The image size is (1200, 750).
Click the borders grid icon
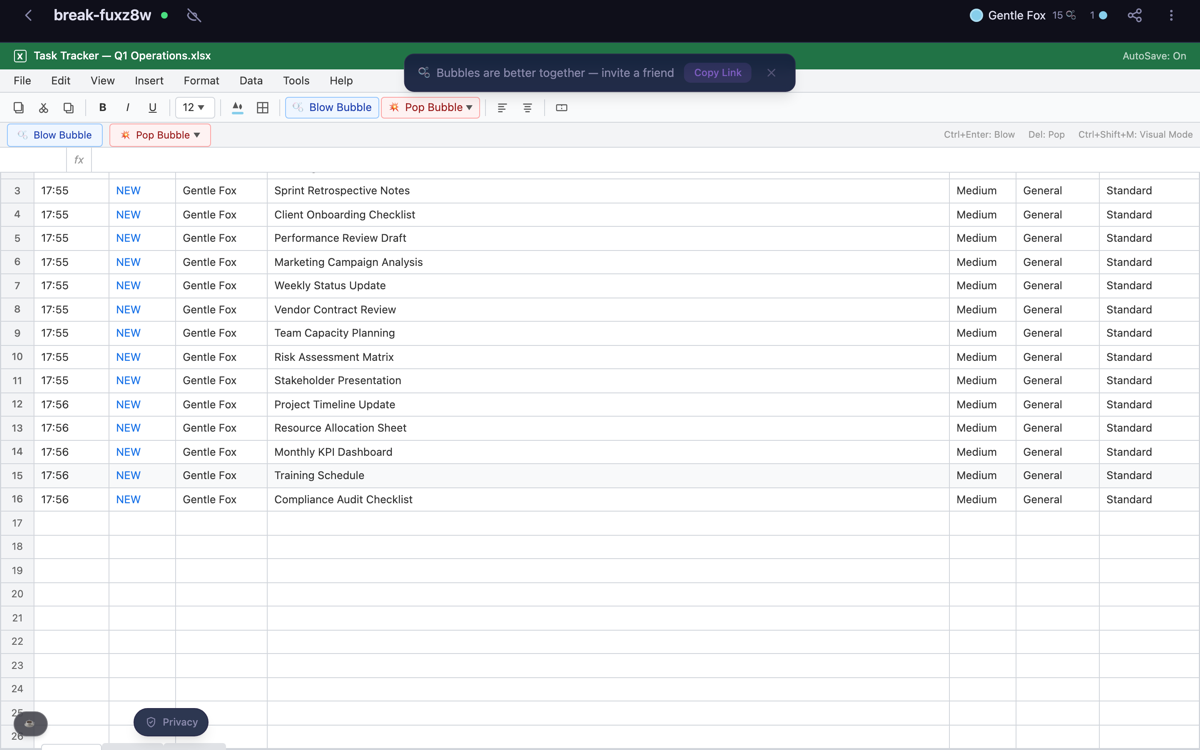[263, 108]
